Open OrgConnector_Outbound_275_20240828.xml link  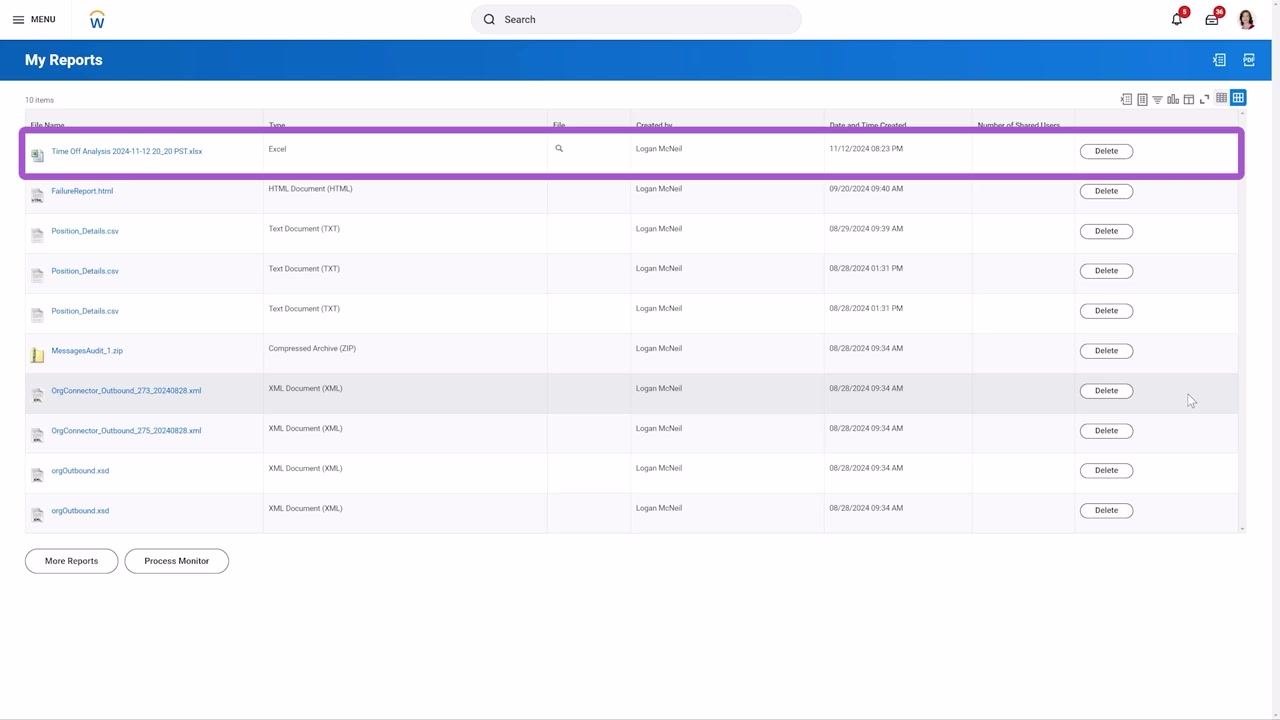click(126, 431)
